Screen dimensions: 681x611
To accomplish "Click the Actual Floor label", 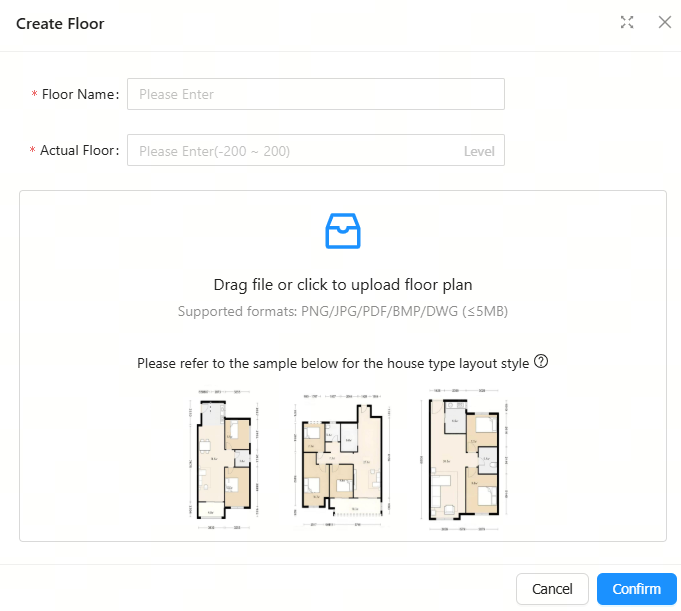I will click(x=79, y=150).
